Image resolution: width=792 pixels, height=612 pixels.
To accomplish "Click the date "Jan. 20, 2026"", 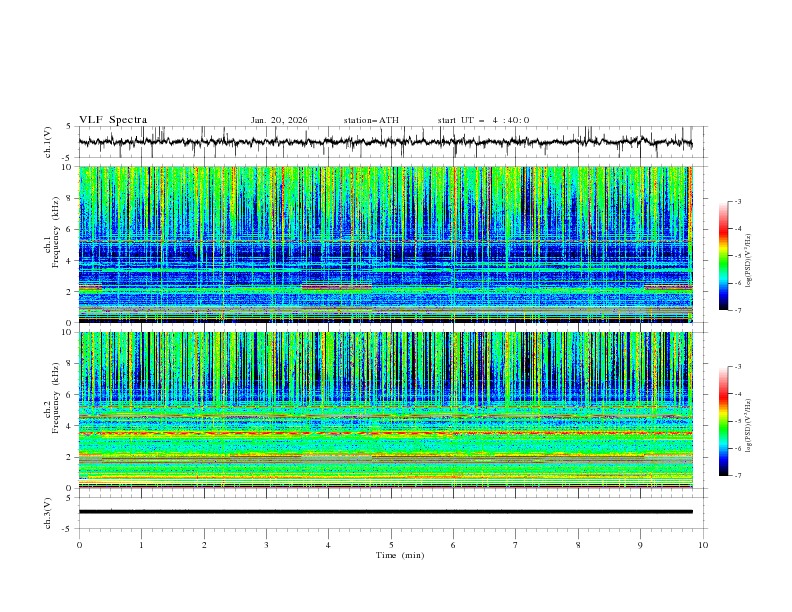I will tap(279, 120).
